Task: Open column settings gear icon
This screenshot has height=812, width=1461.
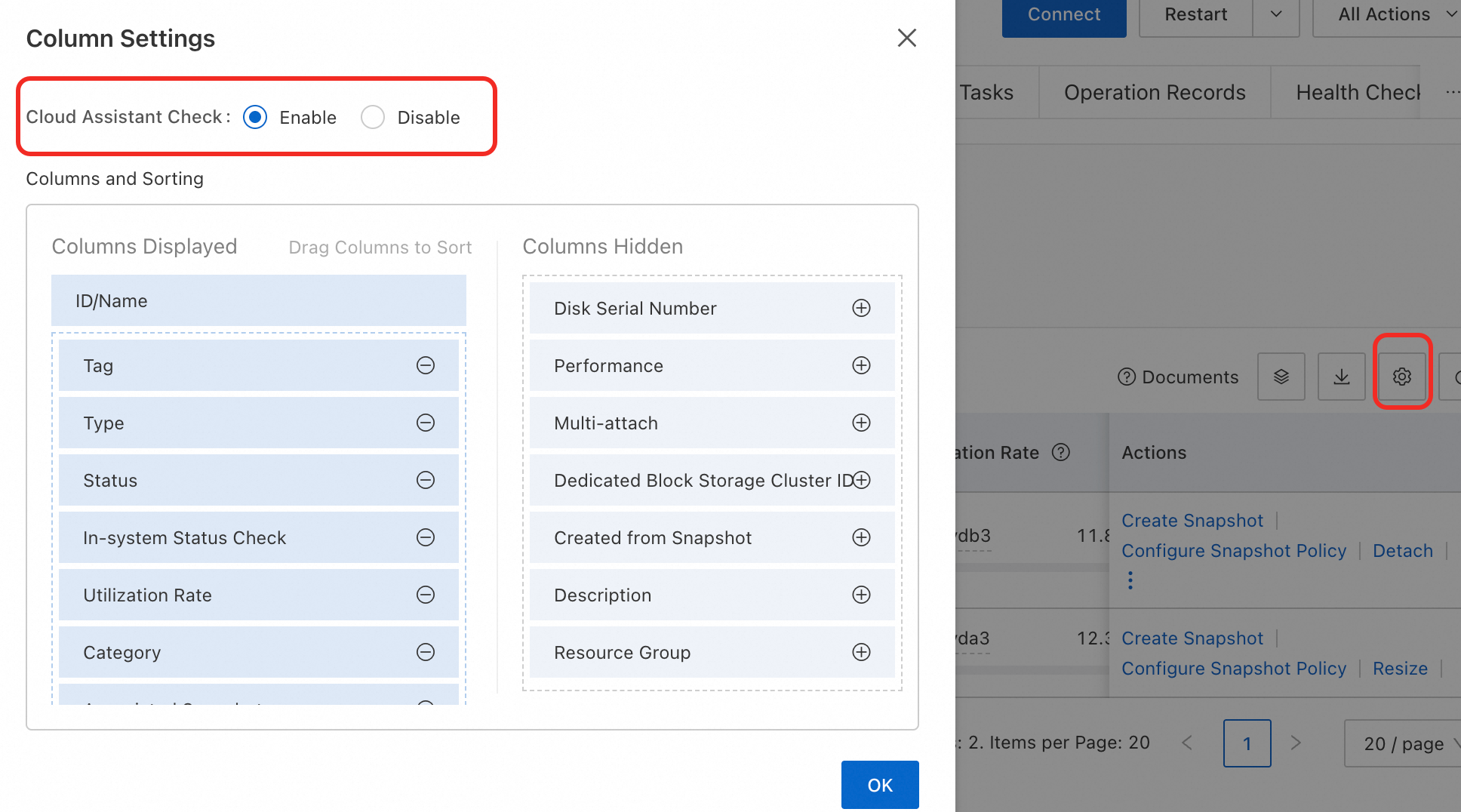Action: [1402, 377]
